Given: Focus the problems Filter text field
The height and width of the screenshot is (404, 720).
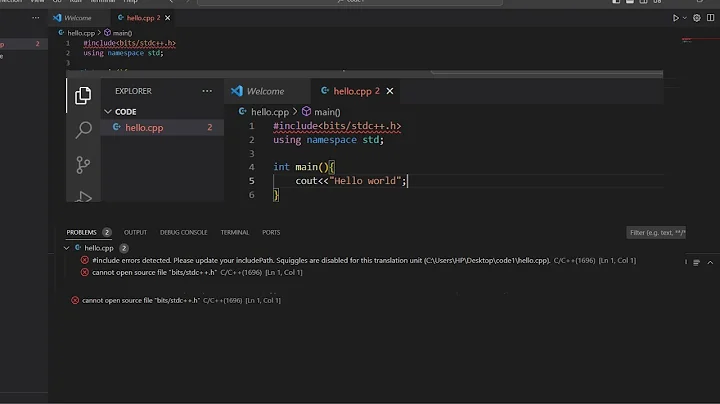Looking at the screenshot, I should coord(656,233).
